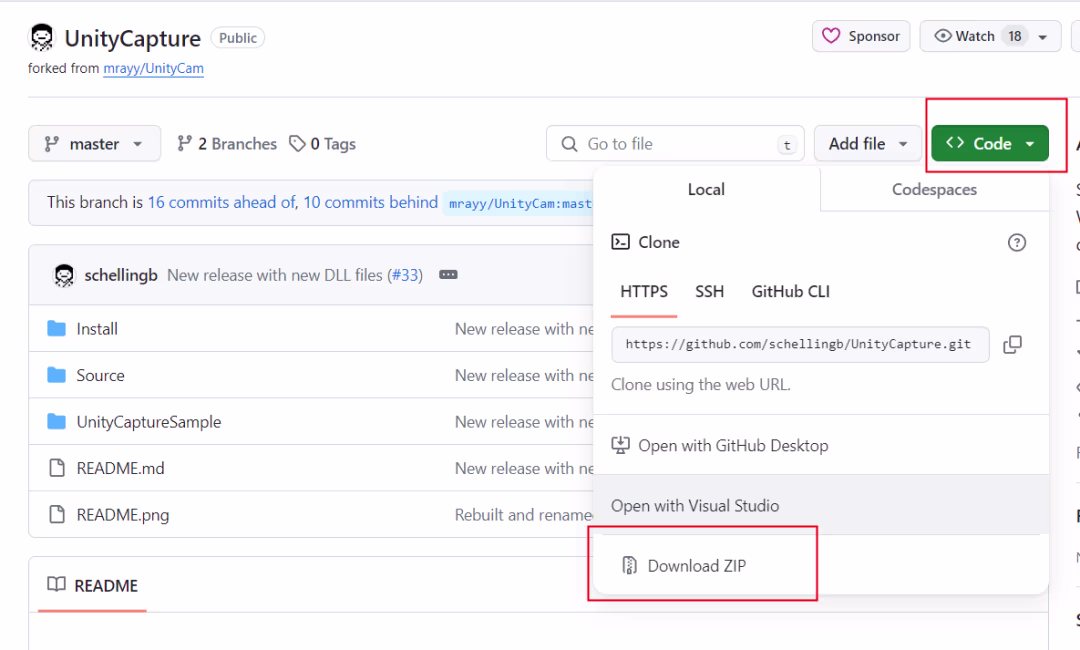This screenshot has width=1080, height=650.
Task: Focus the Go to file search field
Action: [675, 144]
